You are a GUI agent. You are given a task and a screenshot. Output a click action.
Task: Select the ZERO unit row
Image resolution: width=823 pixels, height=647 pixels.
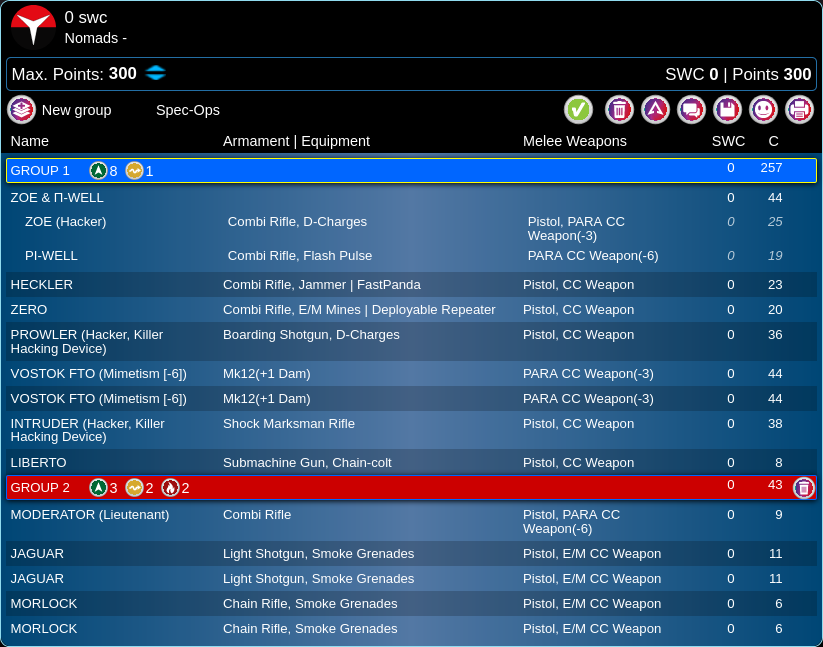(x=412, y=310)
